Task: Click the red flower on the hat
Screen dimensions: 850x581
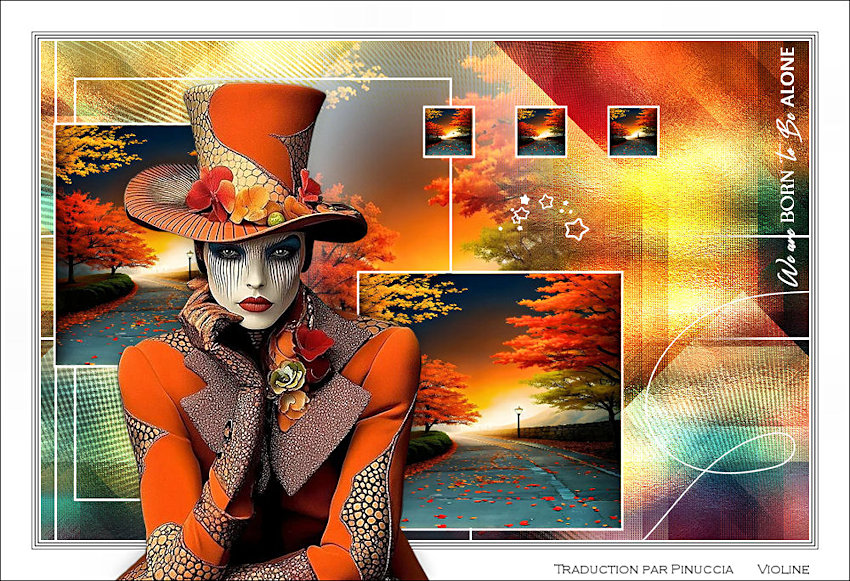Action: (x=211, y=190)
